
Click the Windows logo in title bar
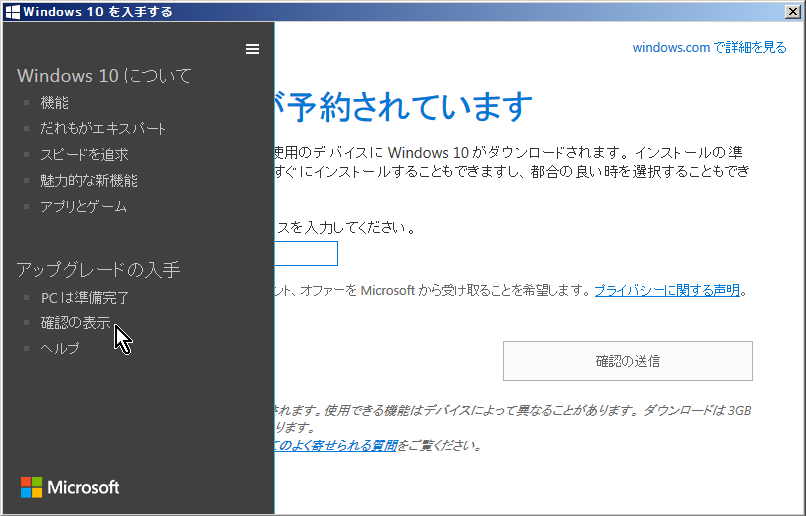point(13,11)
